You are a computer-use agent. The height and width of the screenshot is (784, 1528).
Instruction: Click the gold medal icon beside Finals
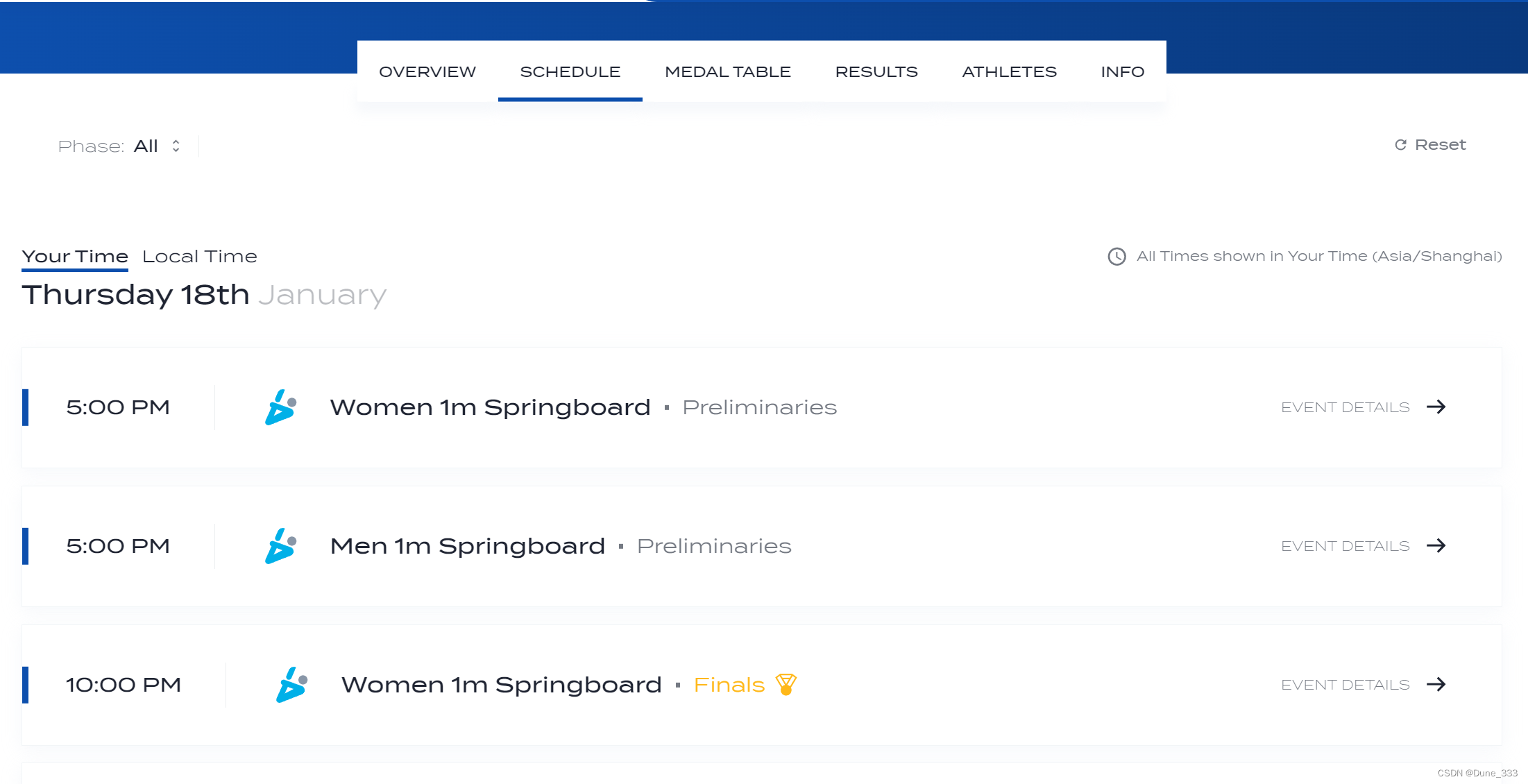(x=786, y=685)
